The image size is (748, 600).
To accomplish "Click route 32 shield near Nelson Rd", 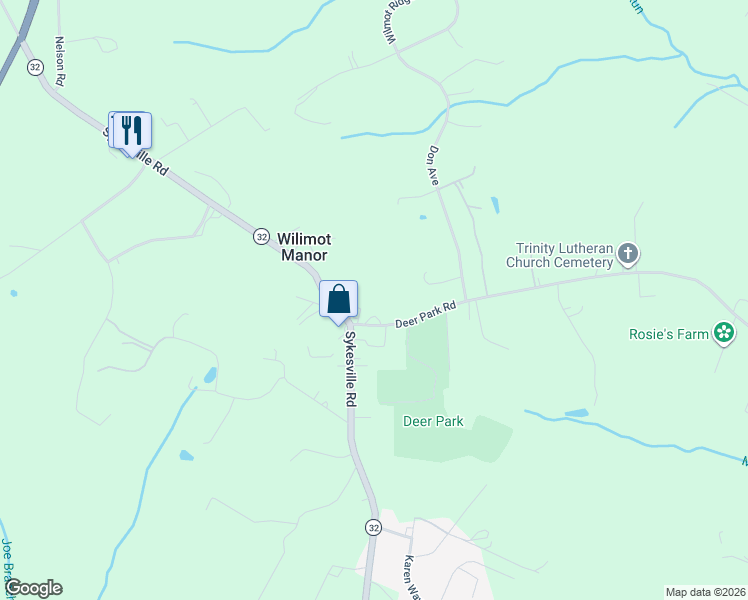I will [x=35, y=67].
